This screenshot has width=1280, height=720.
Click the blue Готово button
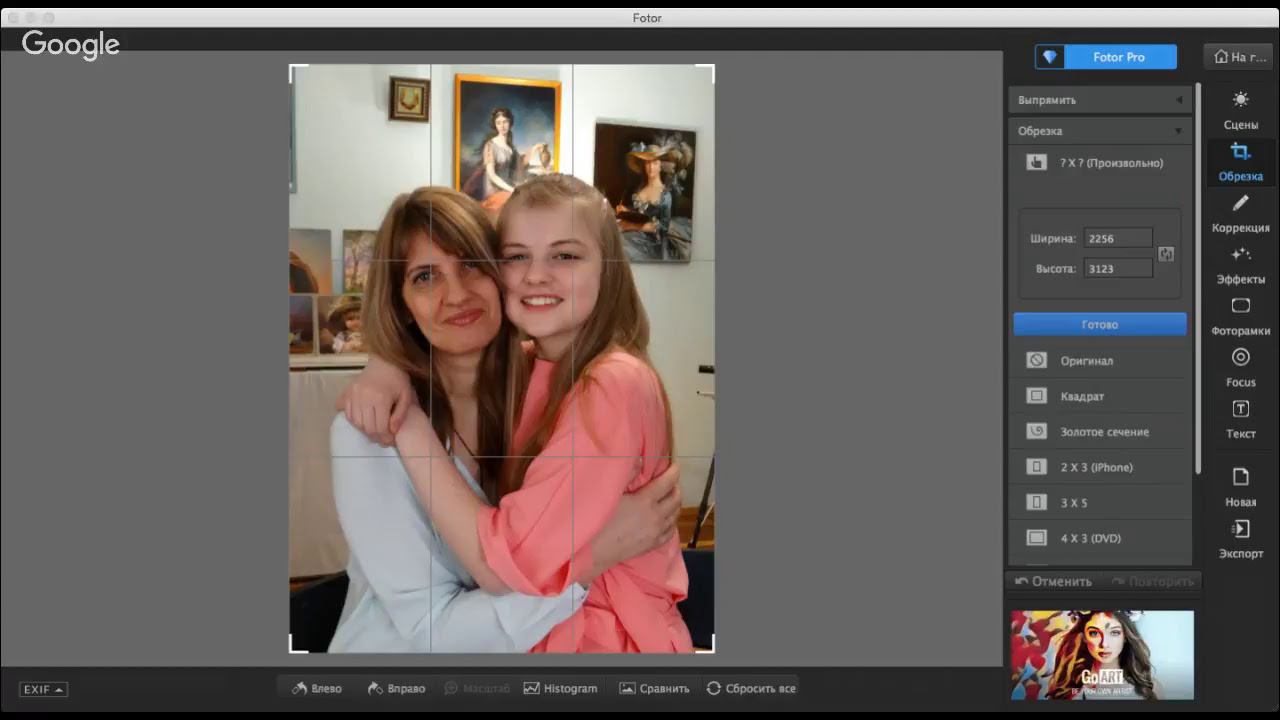click(x=1100, y=324)
